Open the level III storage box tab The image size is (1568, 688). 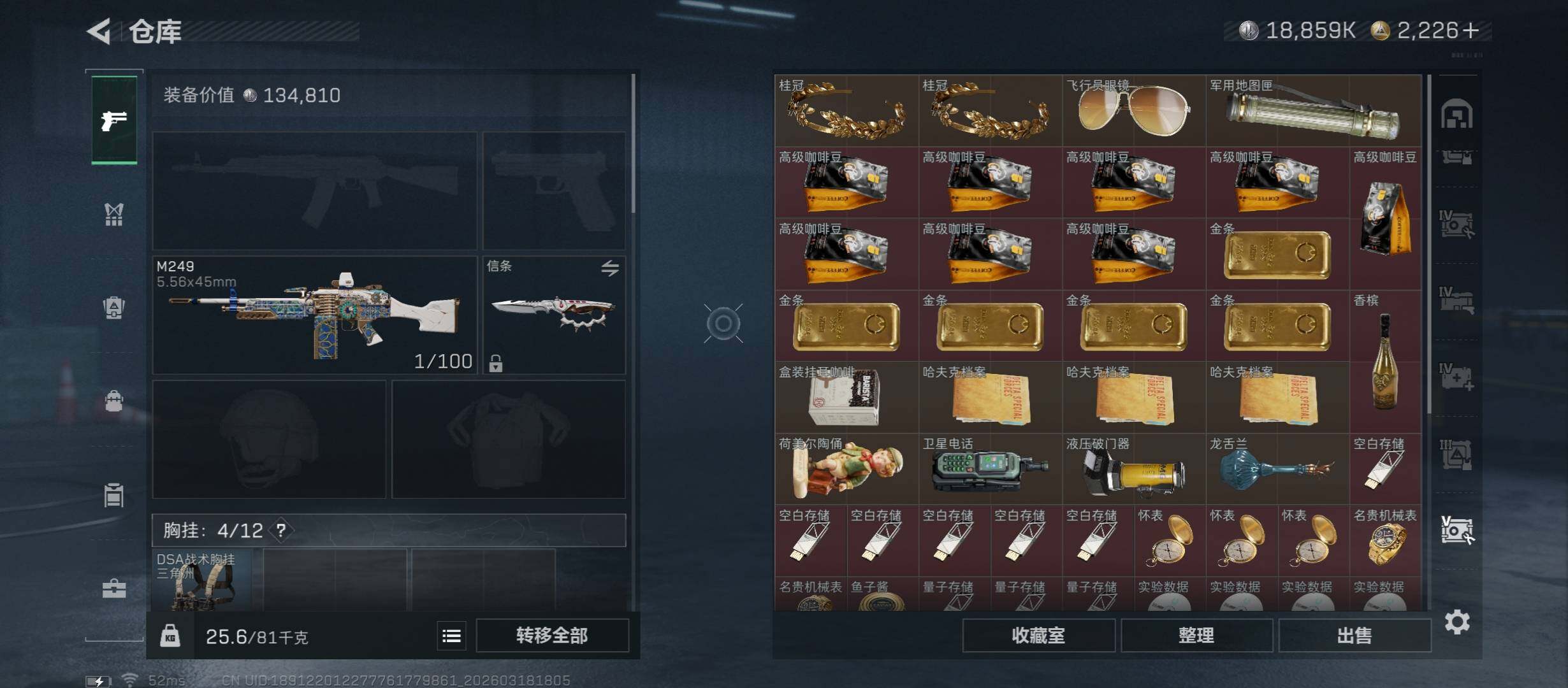tap(1457, 454)
